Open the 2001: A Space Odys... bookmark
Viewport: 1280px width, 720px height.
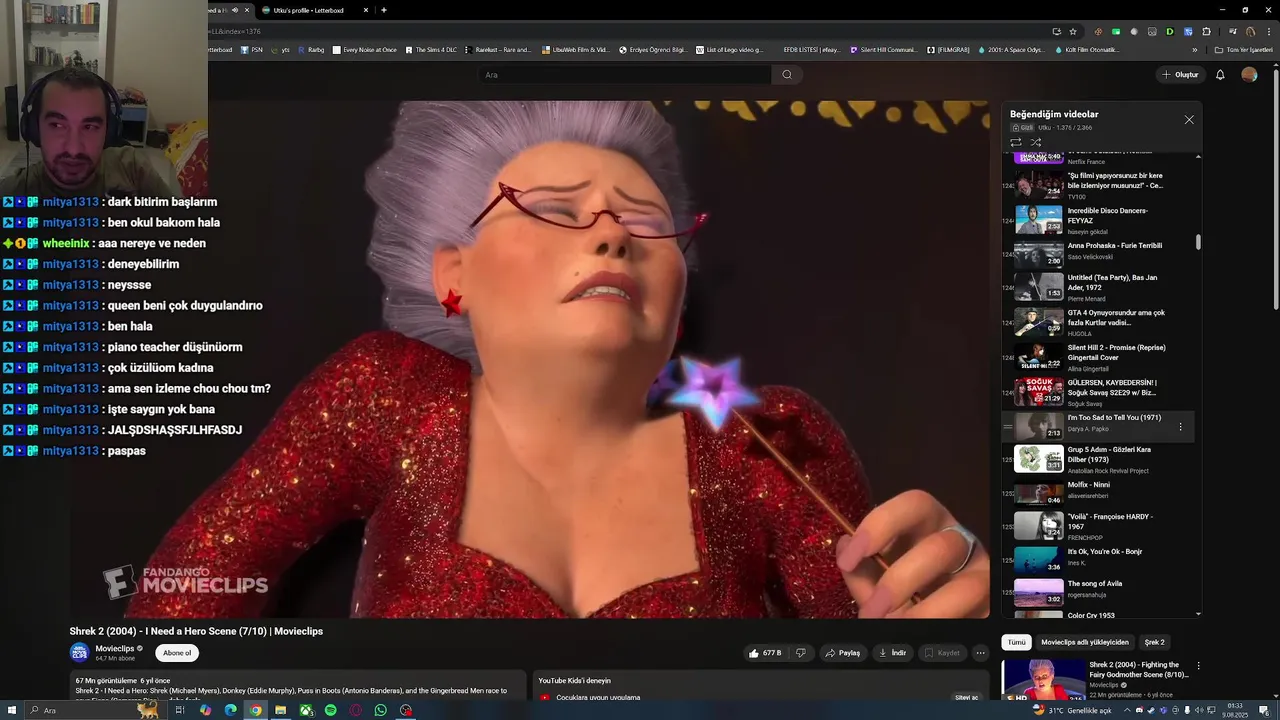[1010, 49]
